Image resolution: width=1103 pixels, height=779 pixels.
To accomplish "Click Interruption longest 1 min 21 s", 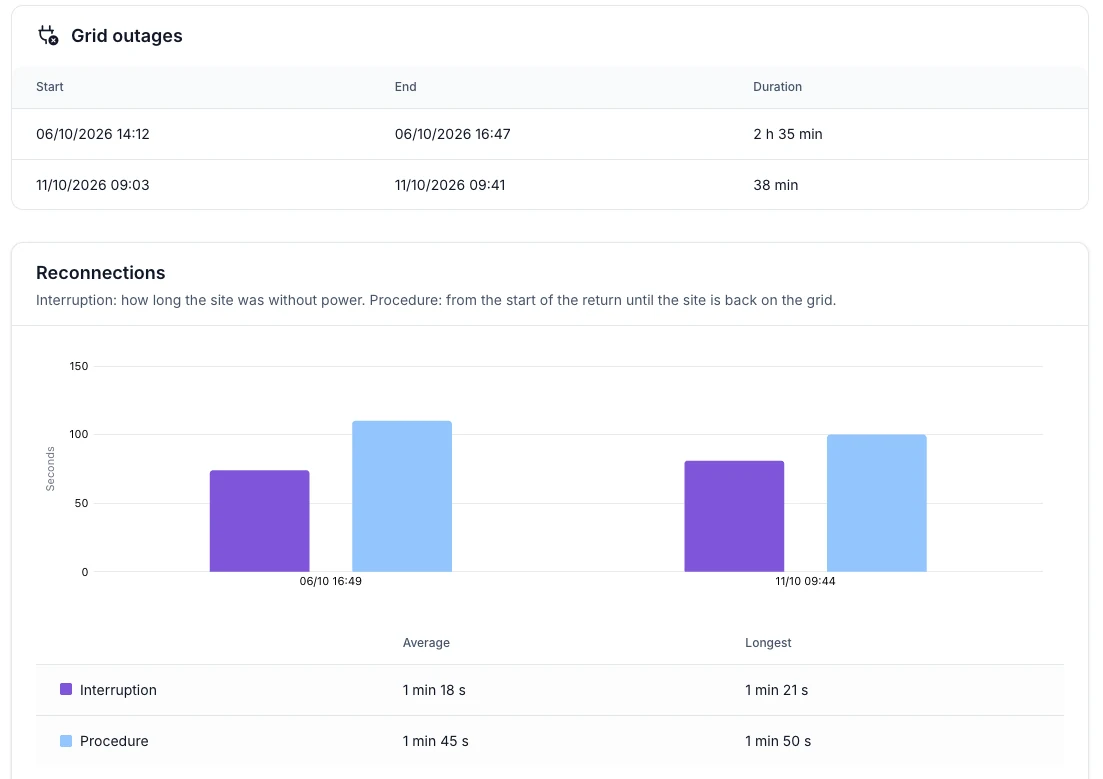I will (777, 690).
